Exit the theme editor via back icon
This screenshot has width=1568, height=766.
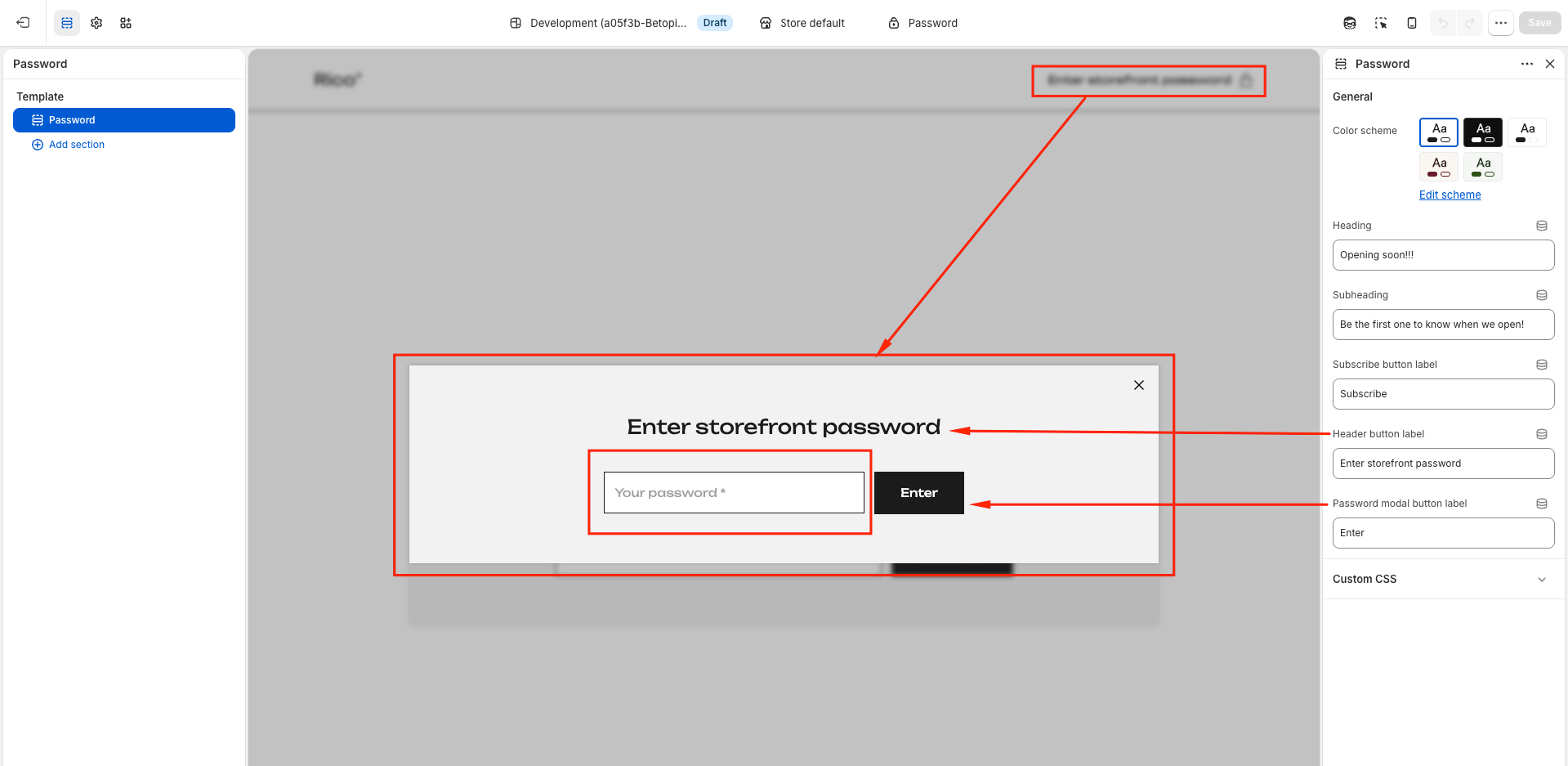pos(23,23)
